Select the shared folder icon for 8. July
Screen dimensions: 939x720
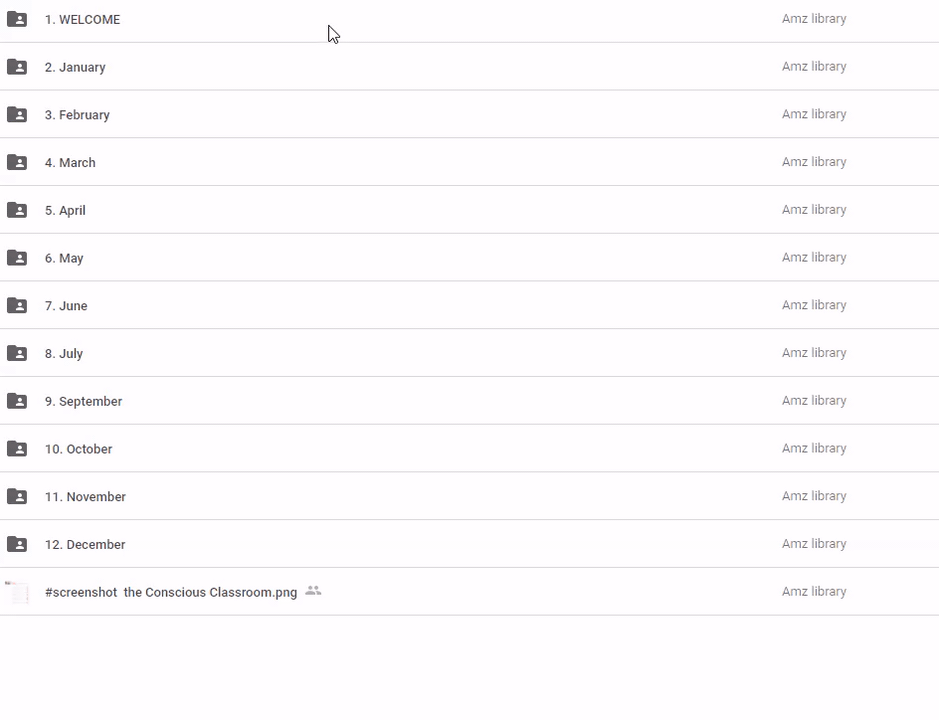pos(17,353)
